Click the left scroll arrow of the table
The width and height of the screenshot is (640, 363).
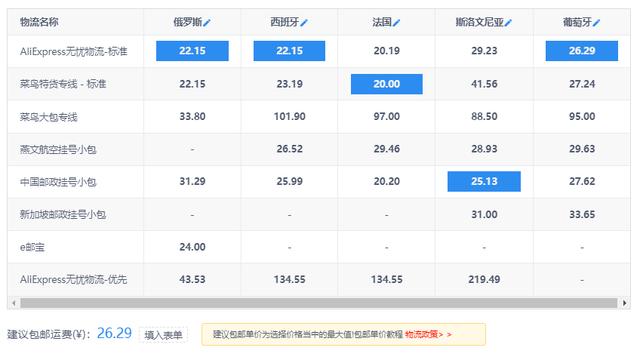pos(14,303)
